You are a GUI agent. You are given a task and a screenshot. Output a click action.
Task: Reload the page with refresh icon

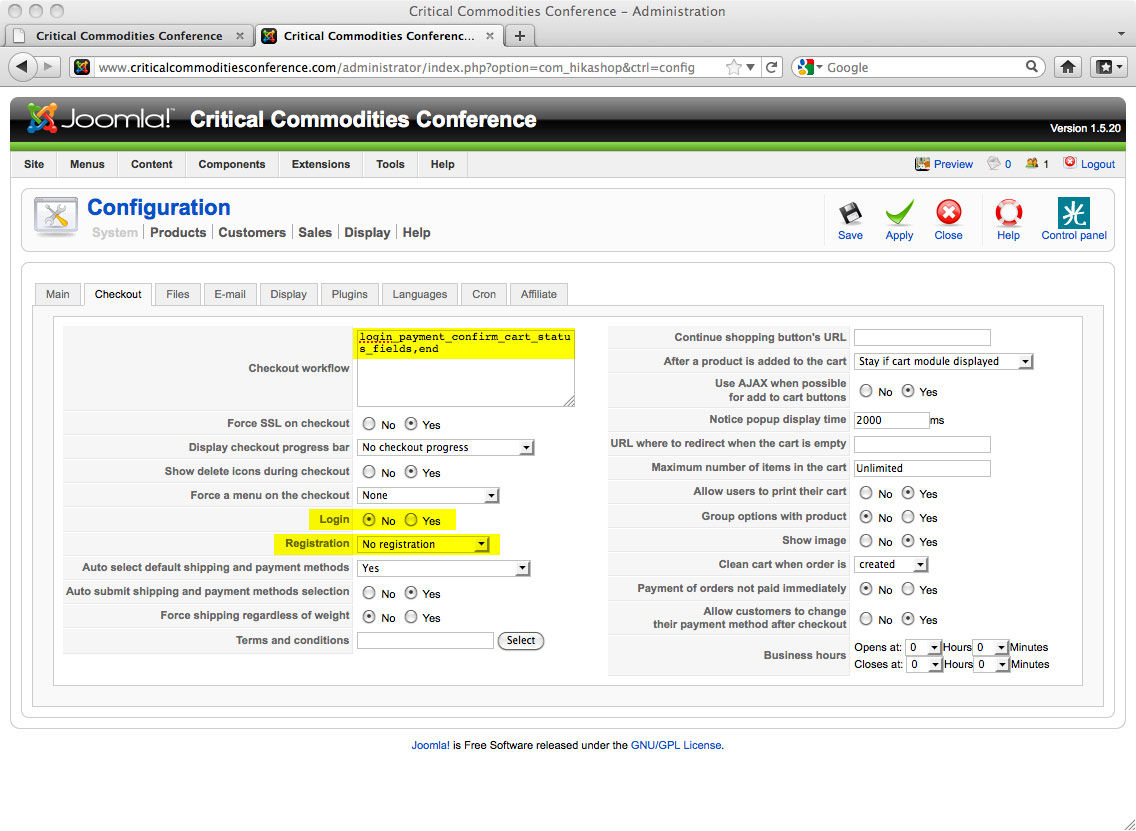pos(772,67)
